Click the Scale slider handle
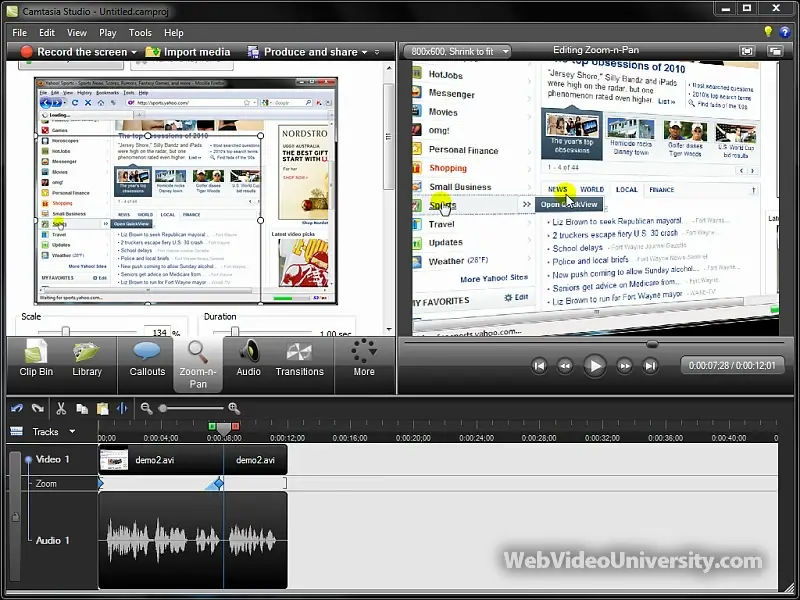 (x=66, y=332)
